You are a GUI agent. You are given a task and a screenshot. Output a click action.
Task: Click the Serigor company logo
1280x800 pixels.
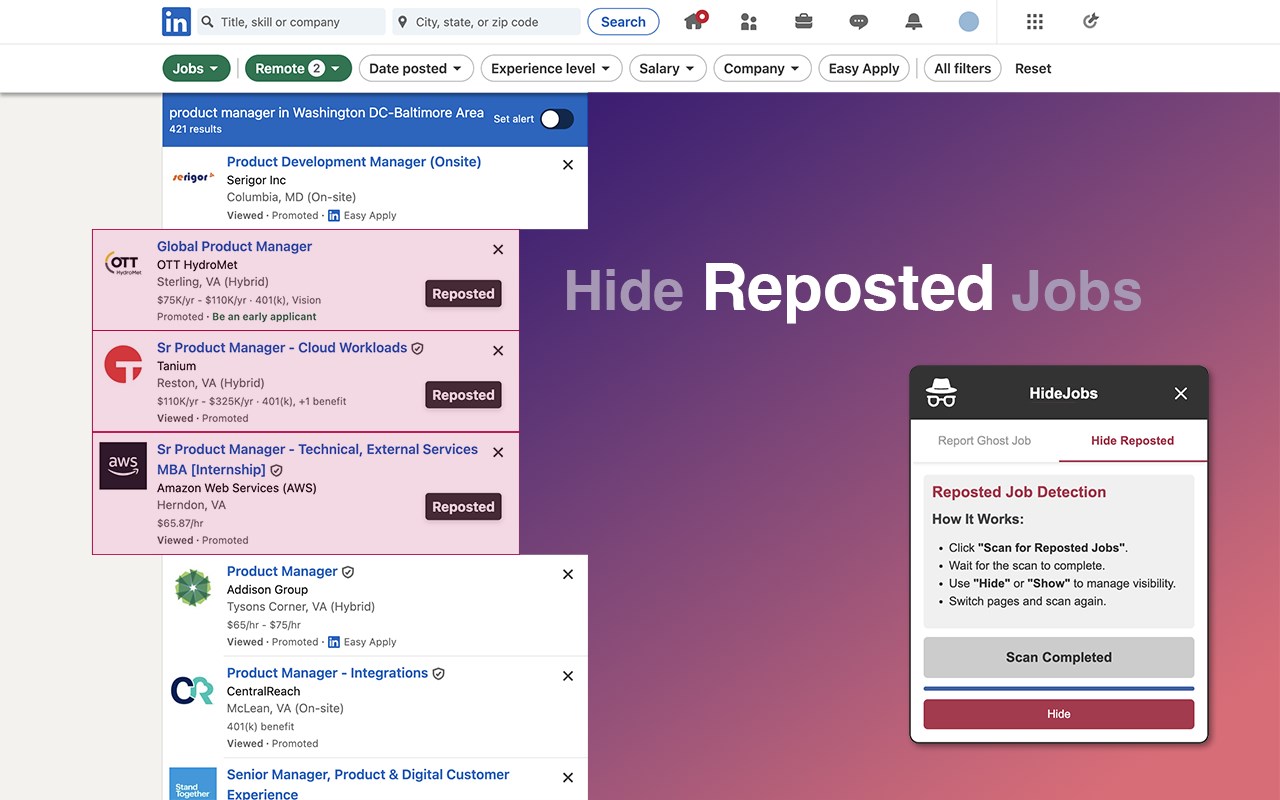pyautogui.click(x=193, y=178)
